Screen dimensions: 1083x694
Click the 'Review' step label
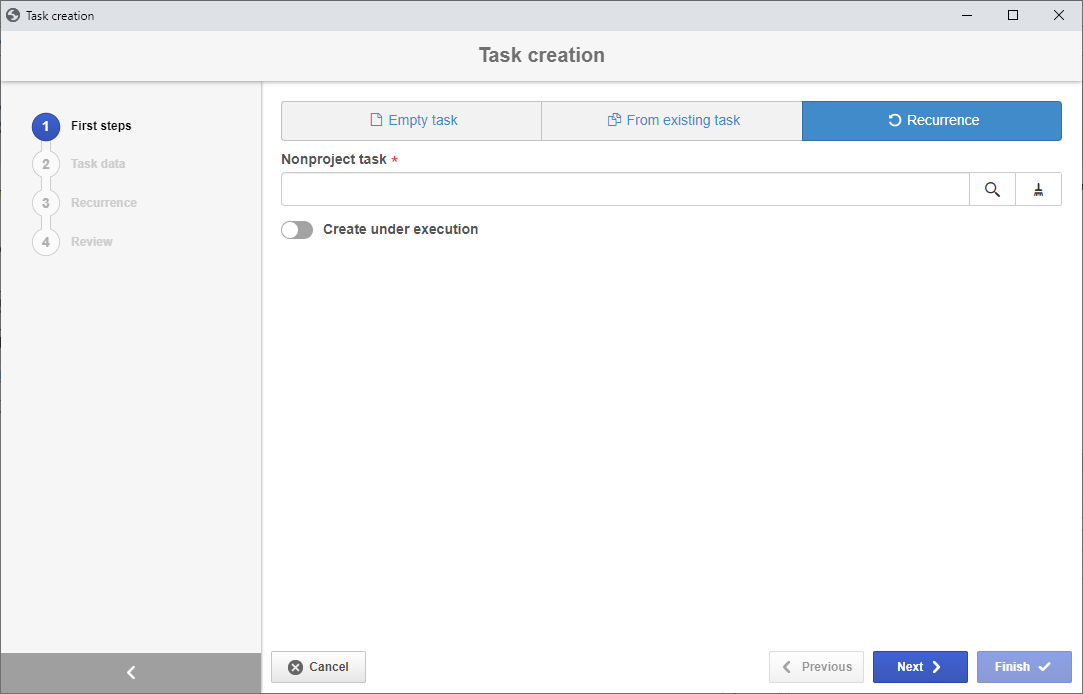coord(92,242)
